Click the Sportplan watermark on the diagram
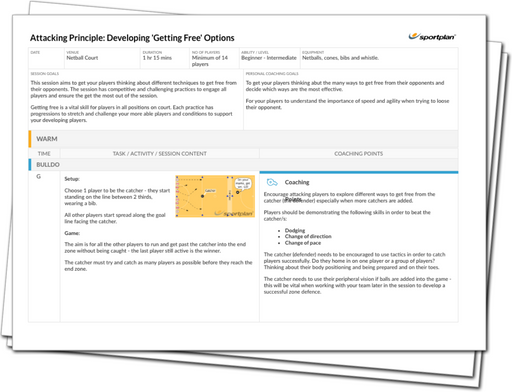 [234, 213]
